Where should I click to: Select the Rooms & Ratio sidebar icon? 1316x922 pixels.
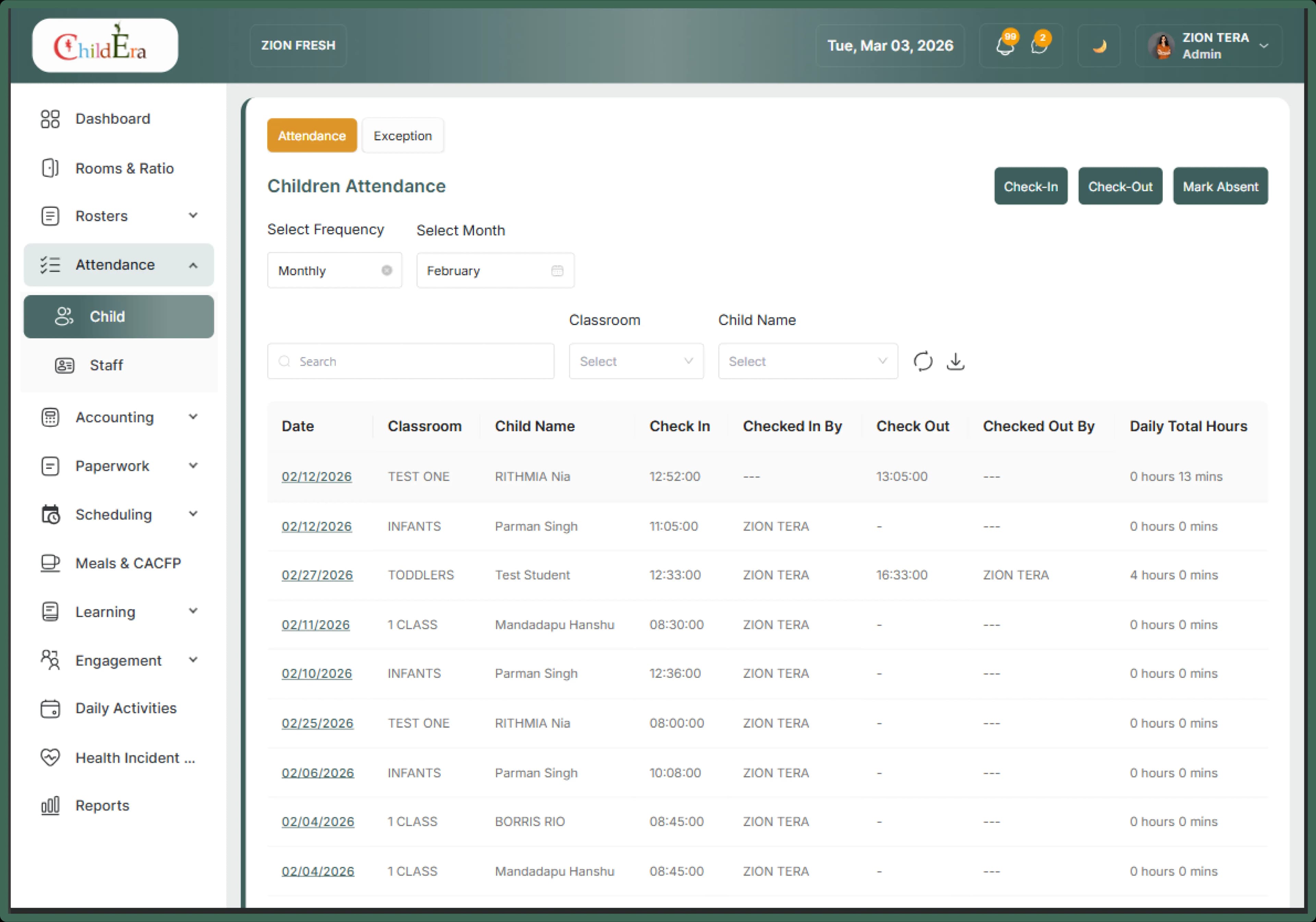[x=50, y=168]
